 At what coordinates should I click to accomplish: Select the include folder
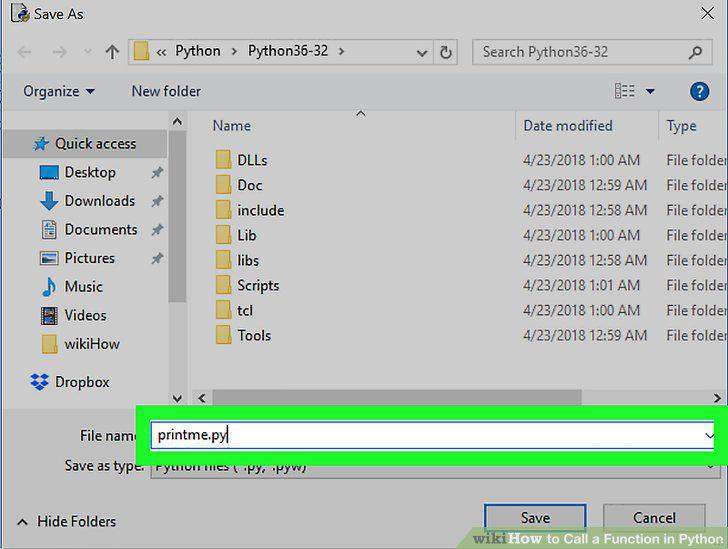[250, 210]
